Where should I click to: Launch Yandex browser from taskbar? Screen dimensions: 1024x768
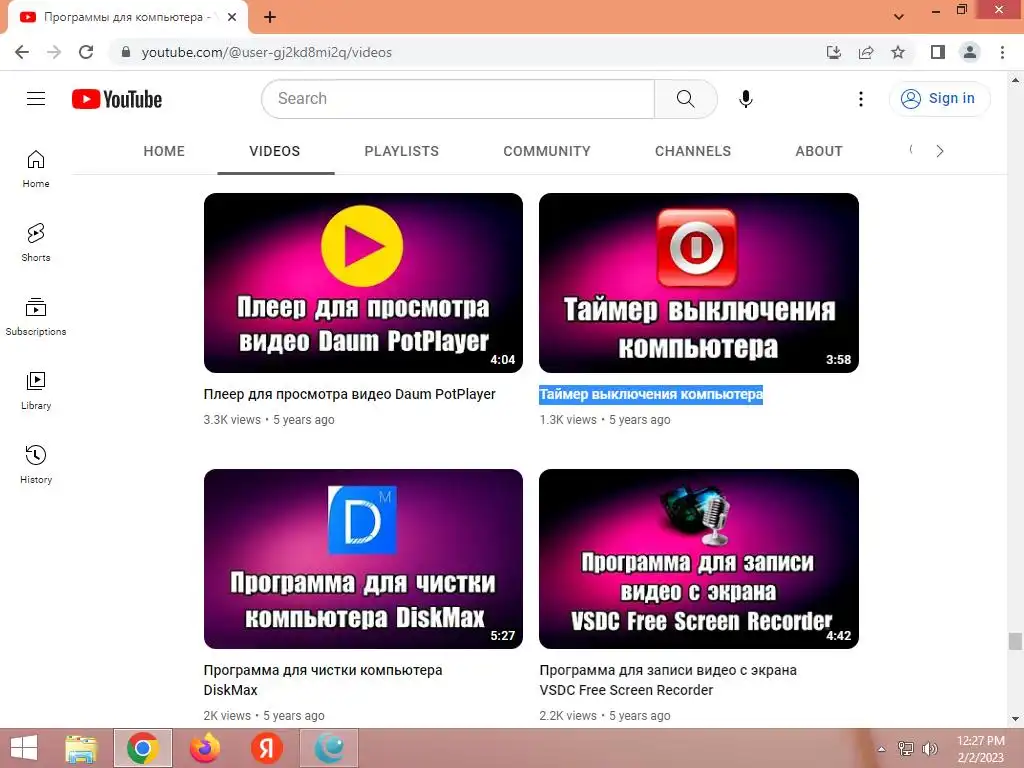click(x=266, y=748)
